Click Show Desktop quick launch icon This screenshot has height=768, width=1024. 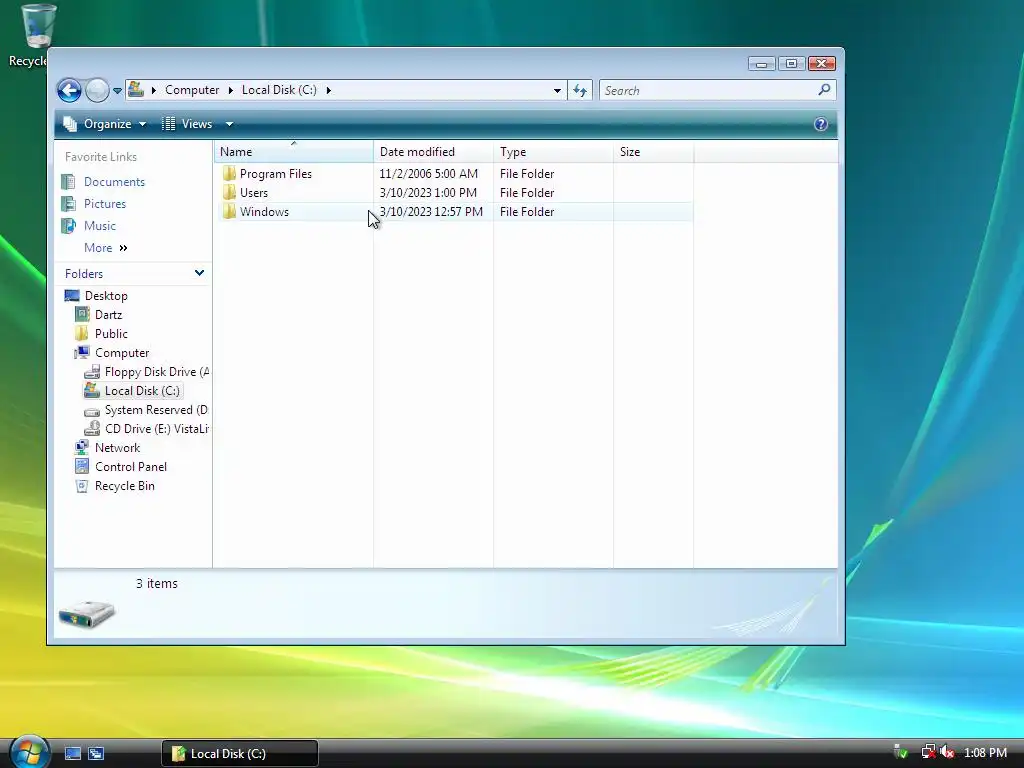pos(72,754)
